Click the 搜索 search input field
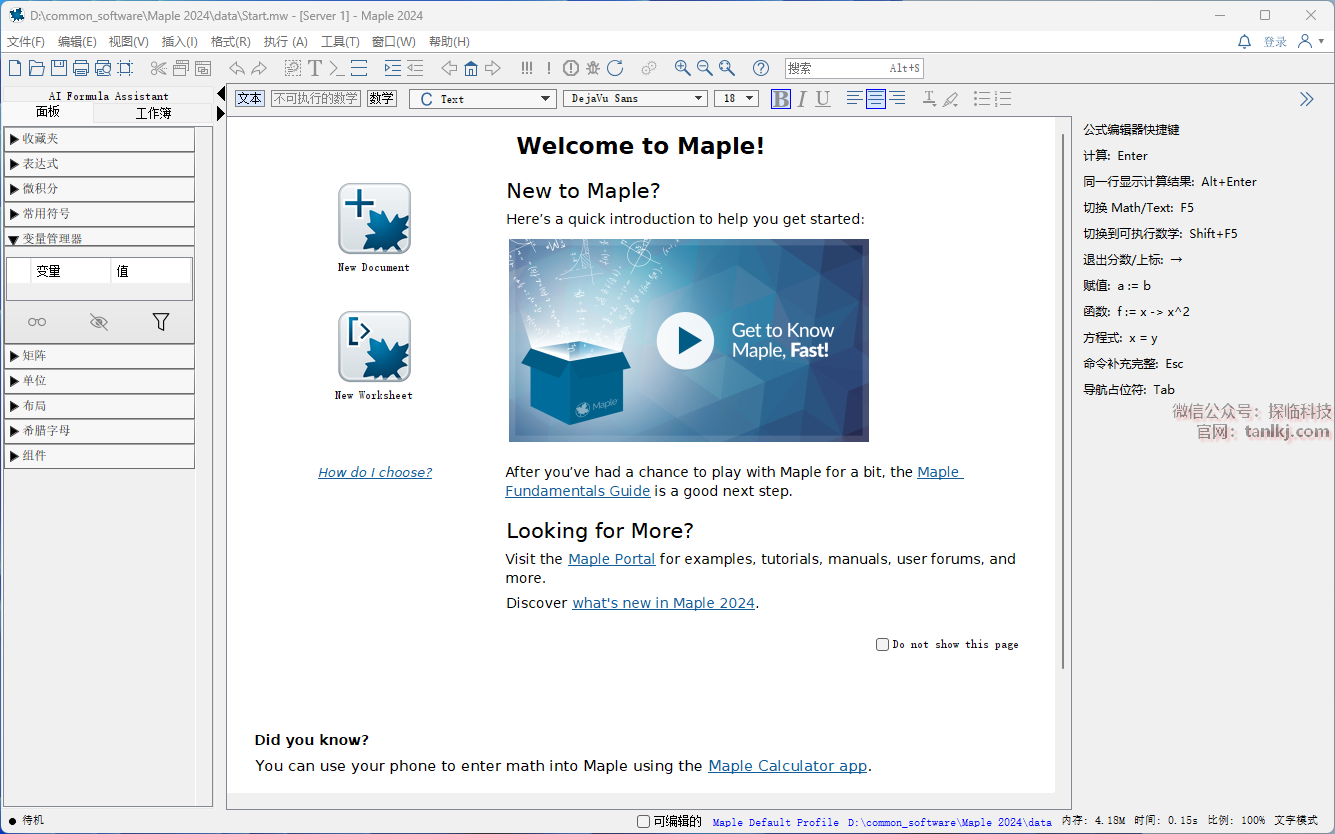1335x834 pixels. (x=836, y=68)
